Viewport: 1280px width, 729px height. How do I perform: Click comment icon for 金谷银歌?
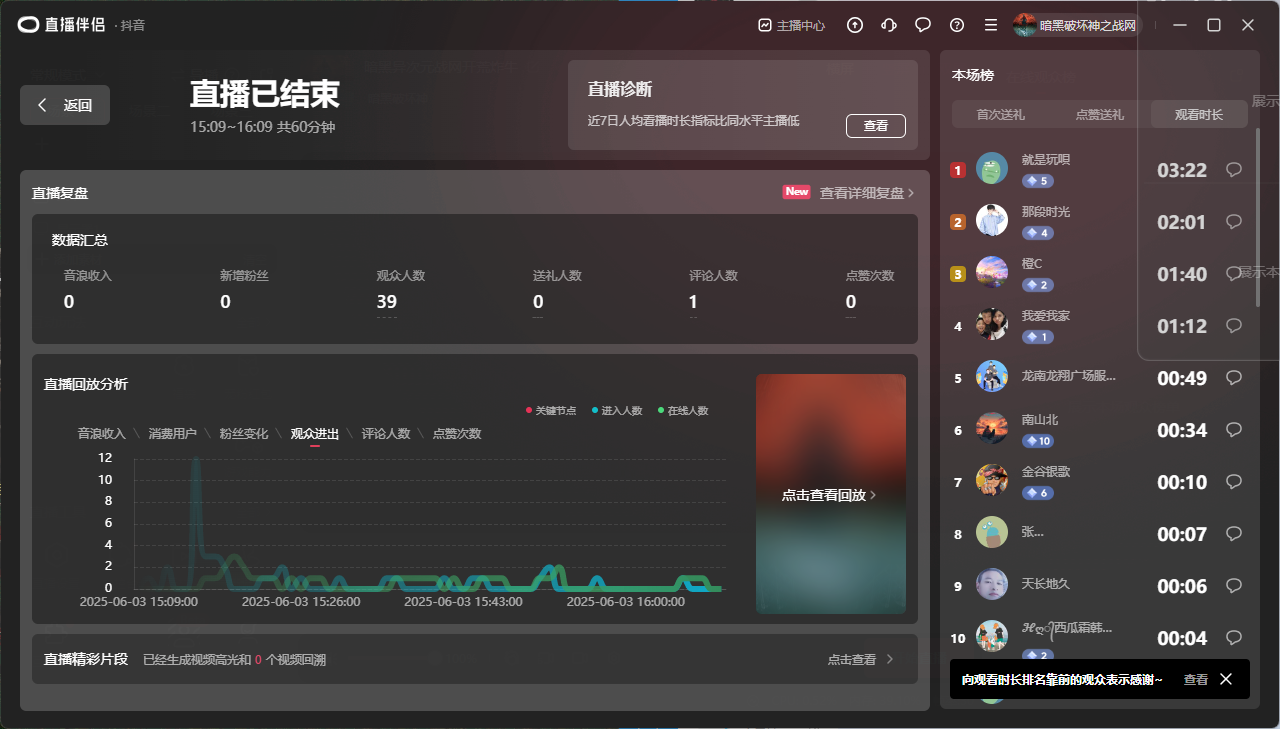pos(1234,482)
